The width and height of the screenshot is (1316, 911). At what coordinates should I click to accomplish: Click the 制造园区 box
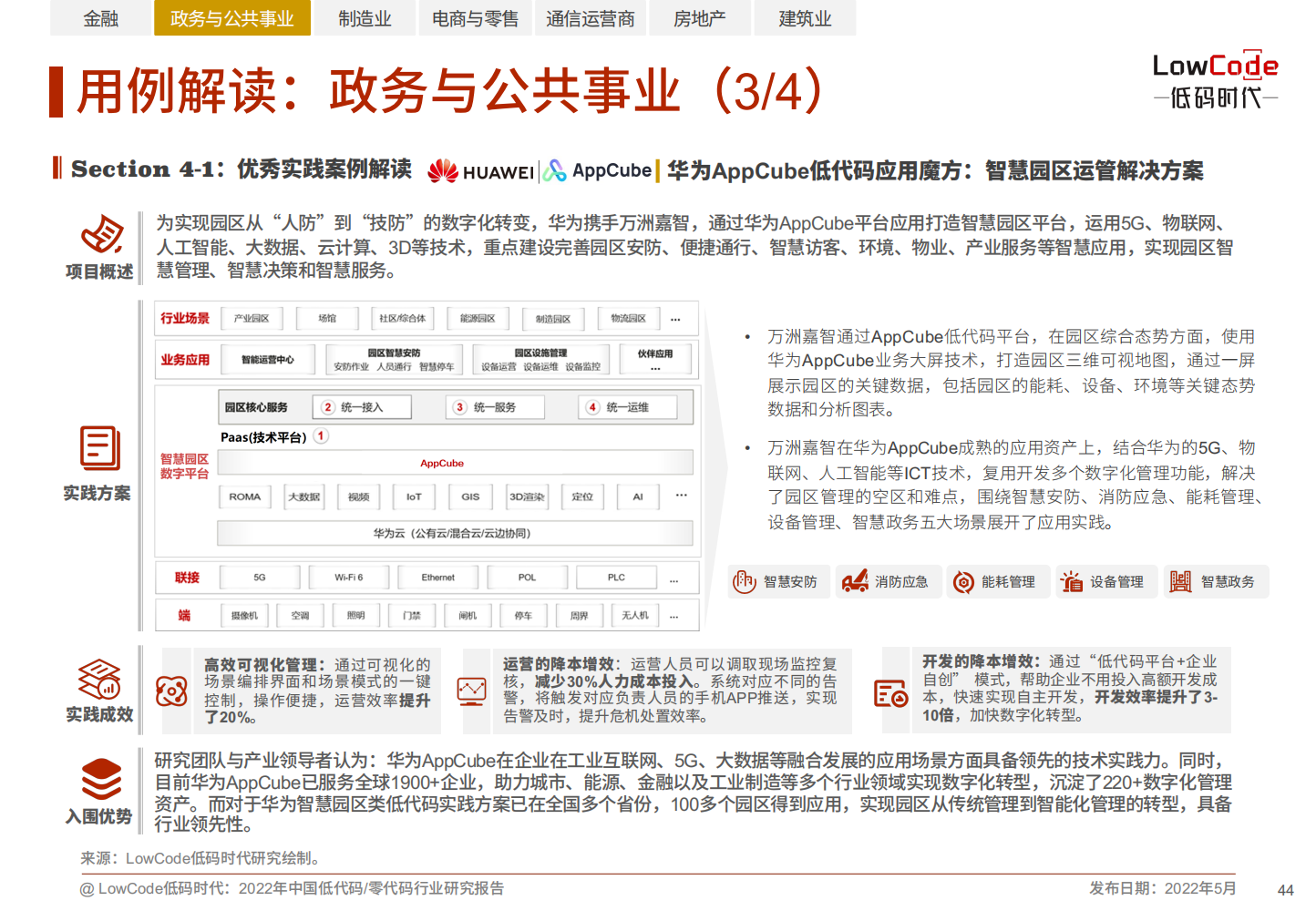click(x=553, y=319)
